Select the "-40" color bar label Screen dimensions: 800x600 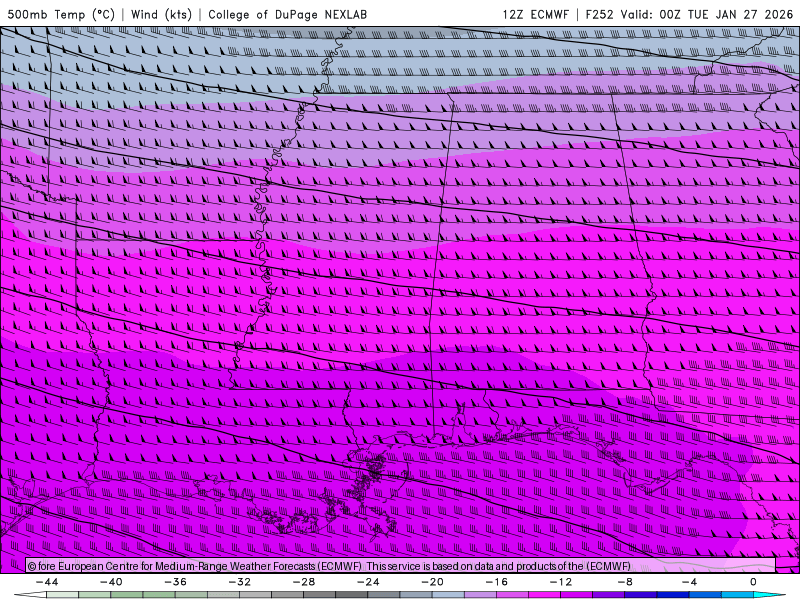(111, 582)
